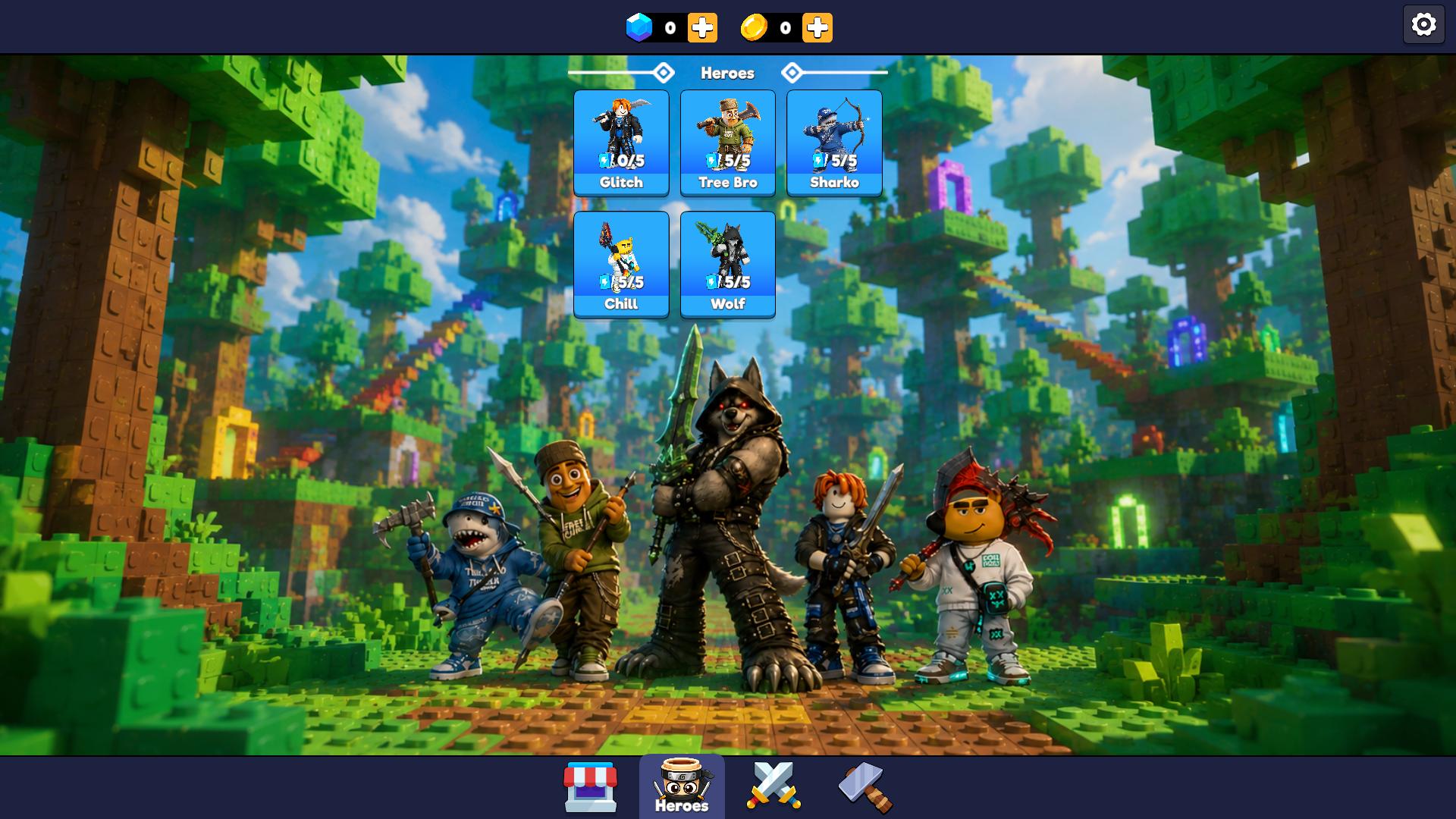
Task: Select the Glitch hero card
Action: coord(621,143)
